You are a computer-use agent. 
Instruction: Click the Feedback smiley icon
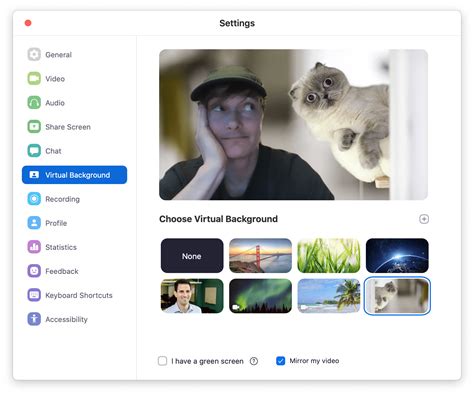[x=34, y=271]
